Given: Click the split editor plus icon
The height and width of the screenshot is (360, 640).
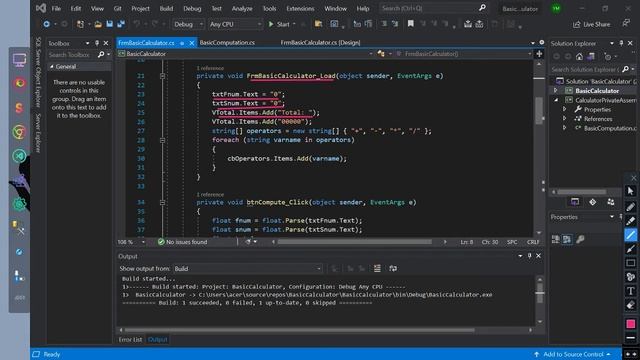Looking at the screenshot, I should 539,54.
